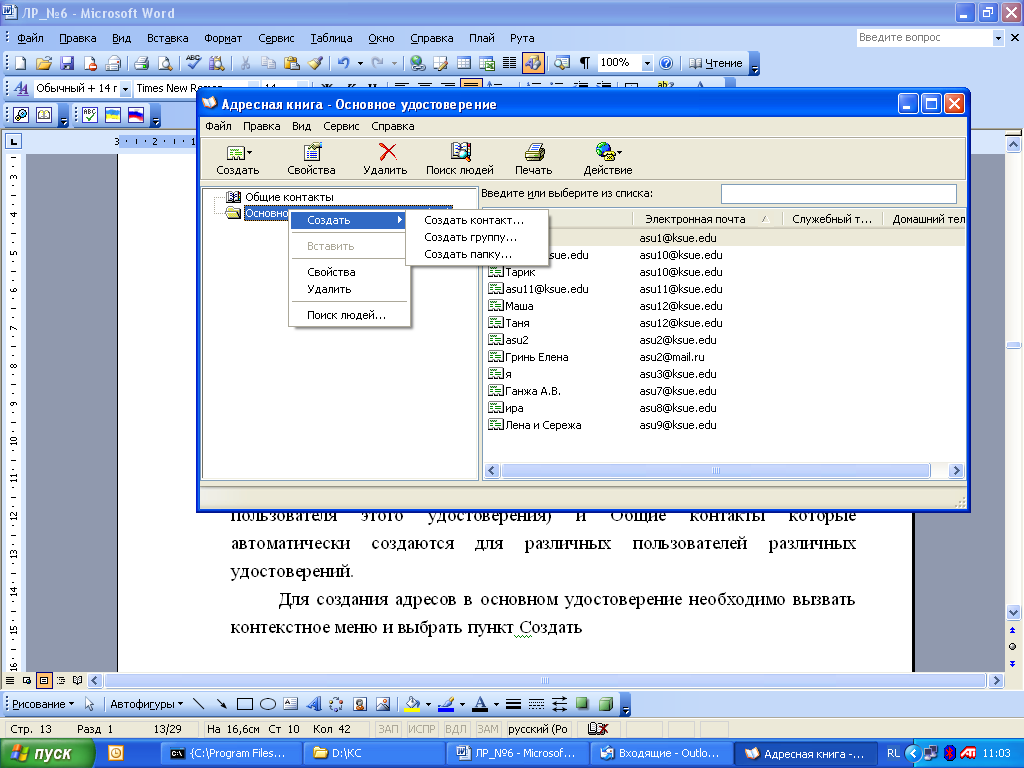
Task: Choose Создать контакт... from submenu
Action: [x=476, y=220]
